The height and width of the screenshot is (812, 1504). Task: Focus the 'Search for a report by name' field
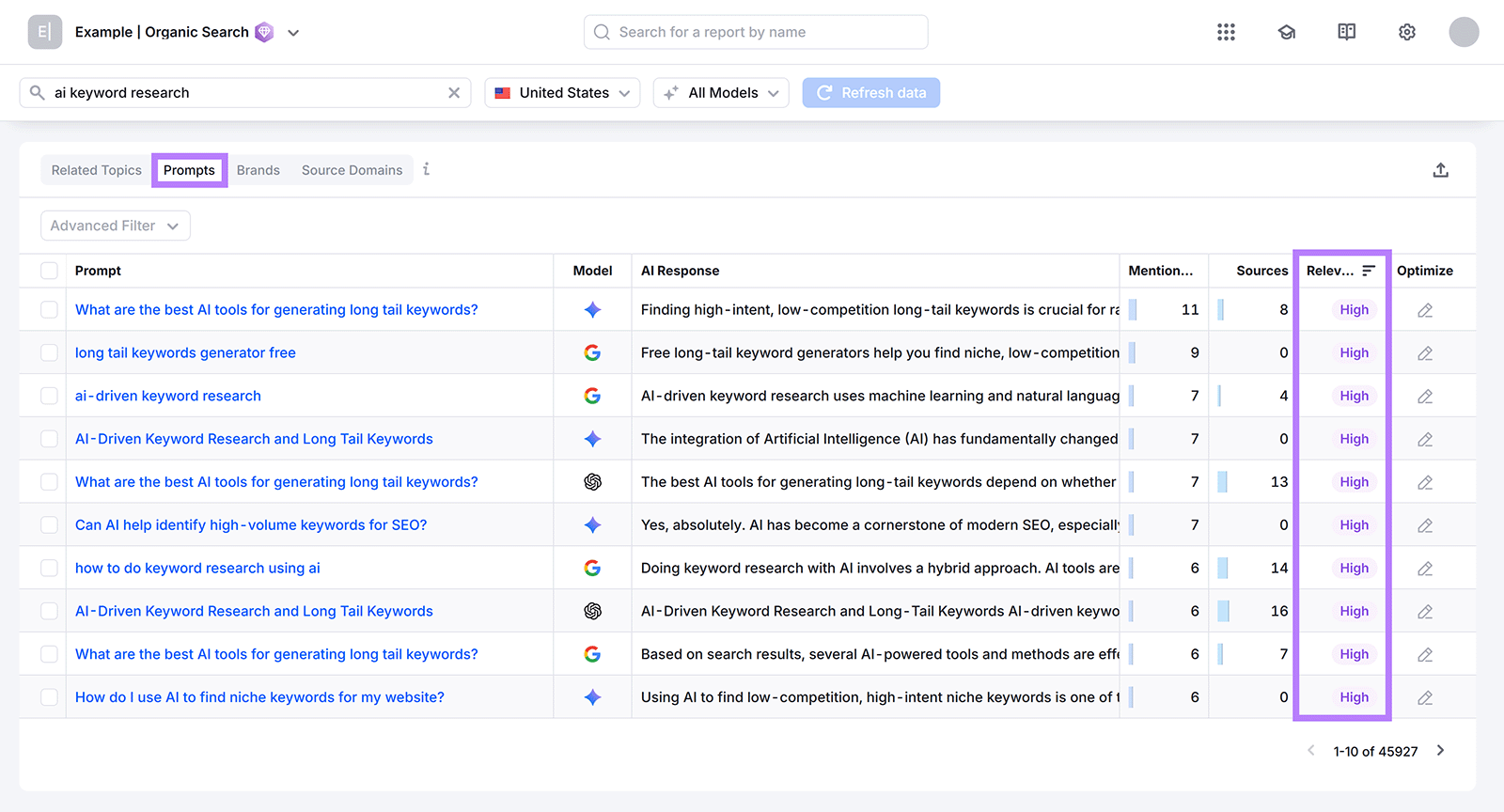756,32
